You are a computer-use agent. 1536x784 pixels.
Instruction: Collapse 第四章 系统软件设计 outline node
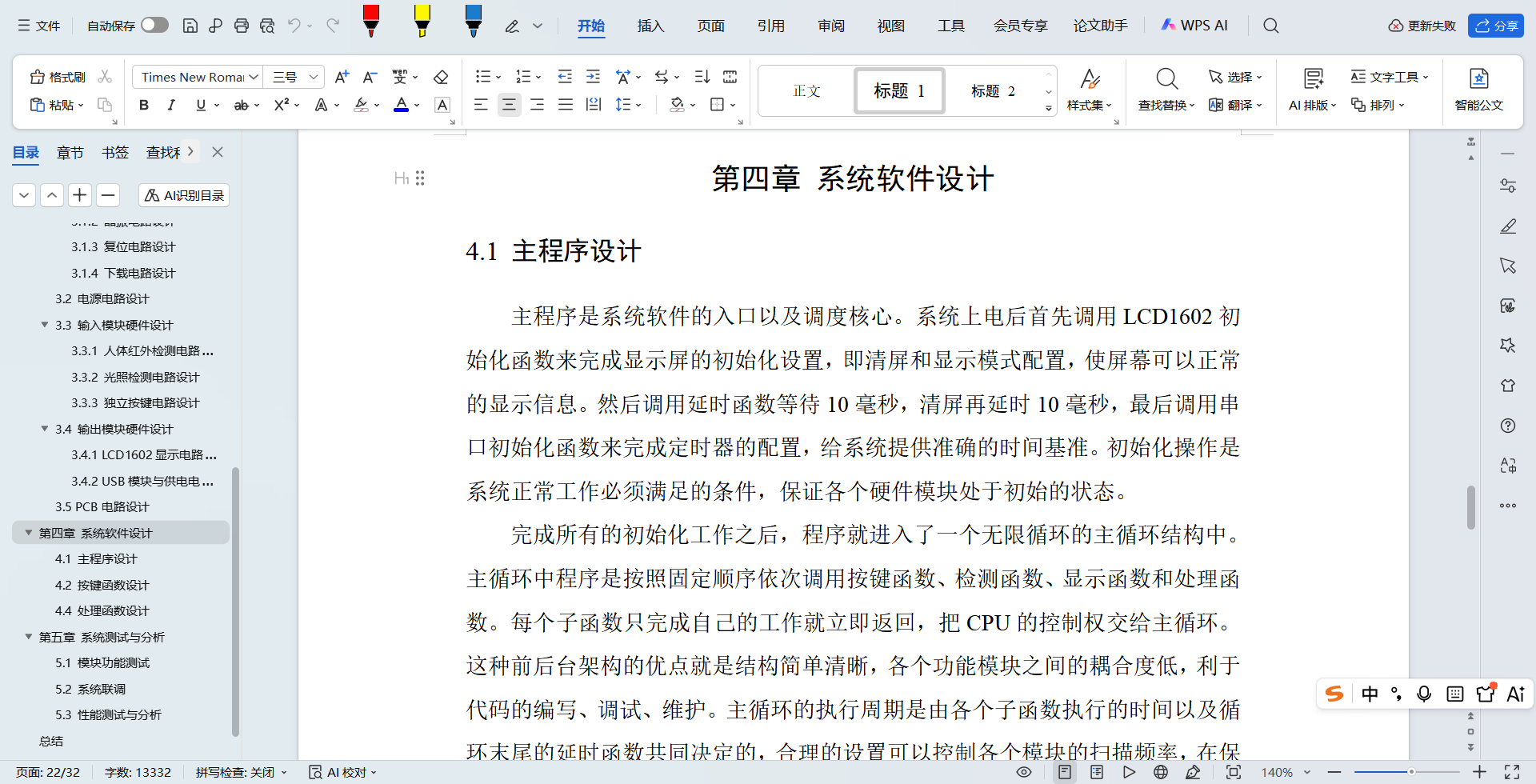(x=29, y=533)
